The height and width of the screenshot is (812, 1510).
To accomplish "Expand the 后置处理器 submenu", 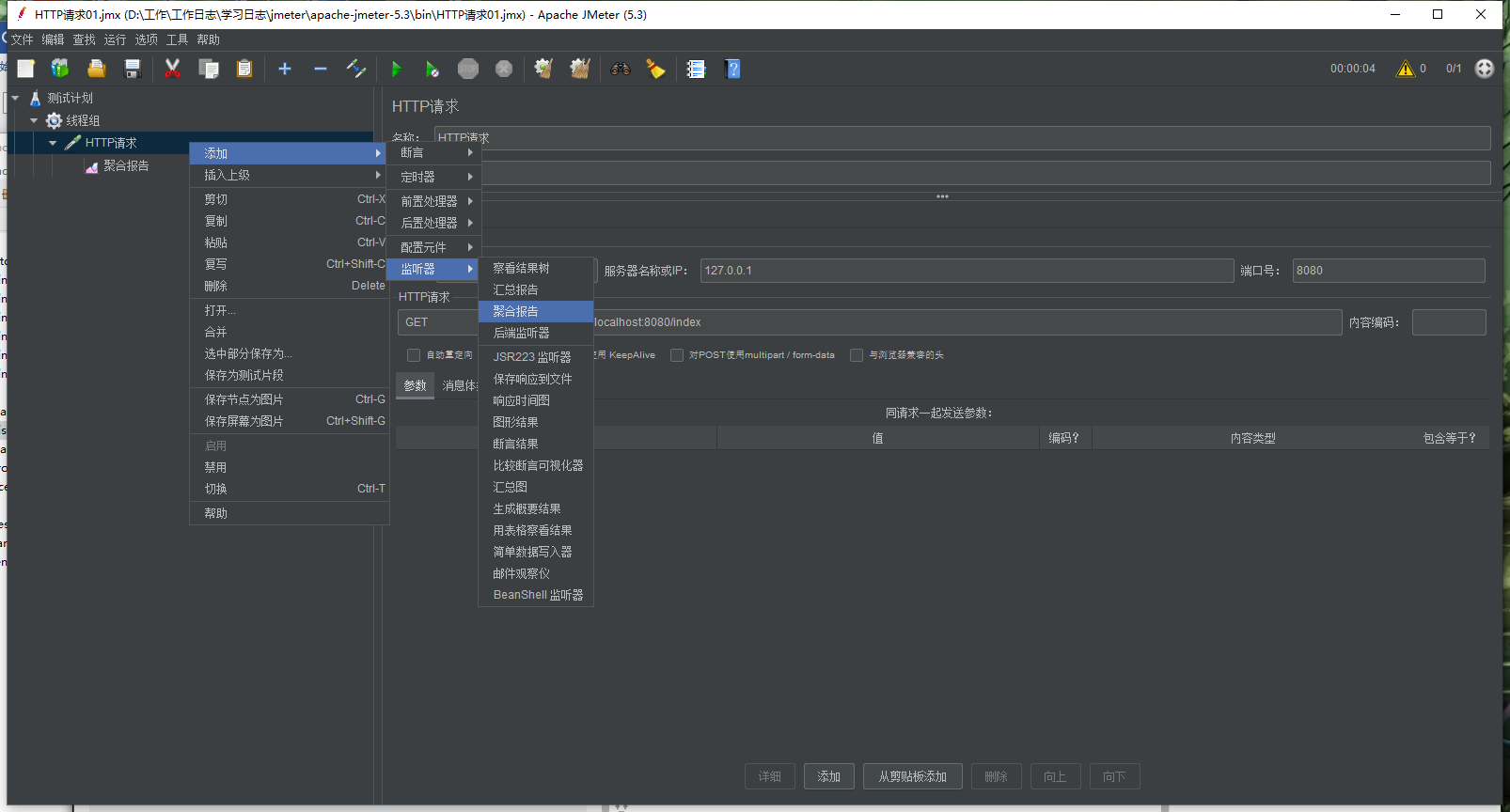I will (436, 223).
